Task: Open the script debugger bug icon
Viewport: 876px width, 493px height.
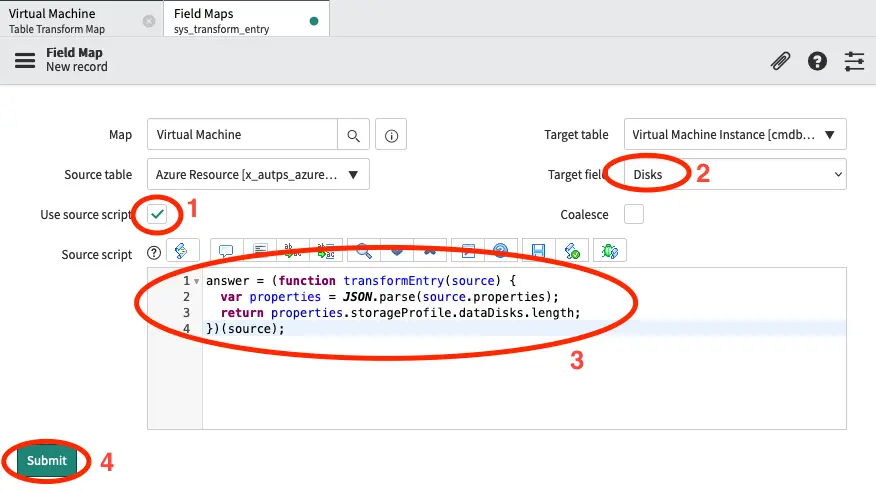Action: pos(609,251)
